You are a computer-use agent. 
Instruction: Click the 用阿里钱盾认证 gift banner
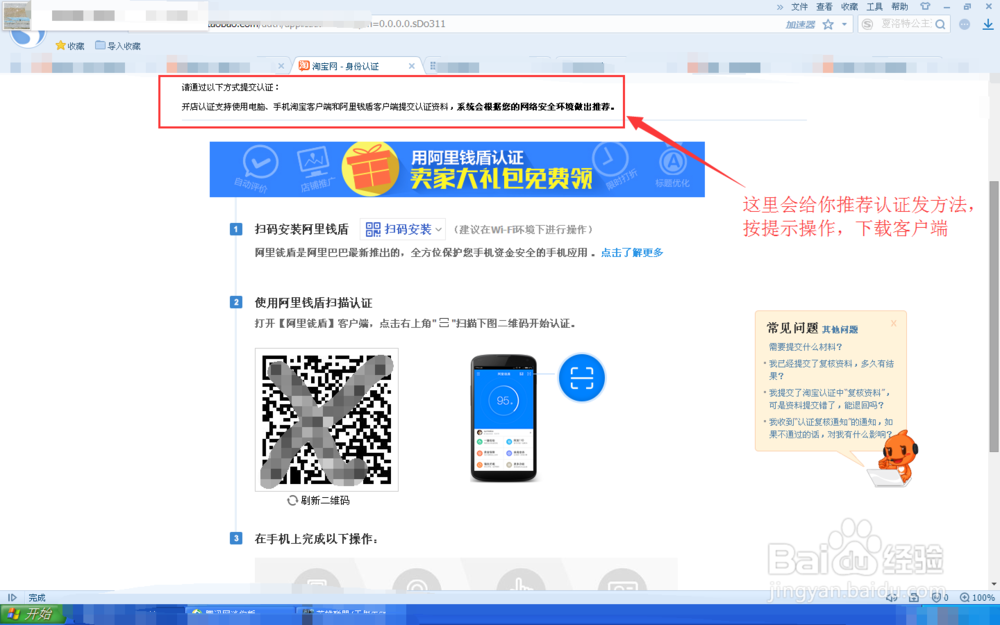tap(457, 169)
